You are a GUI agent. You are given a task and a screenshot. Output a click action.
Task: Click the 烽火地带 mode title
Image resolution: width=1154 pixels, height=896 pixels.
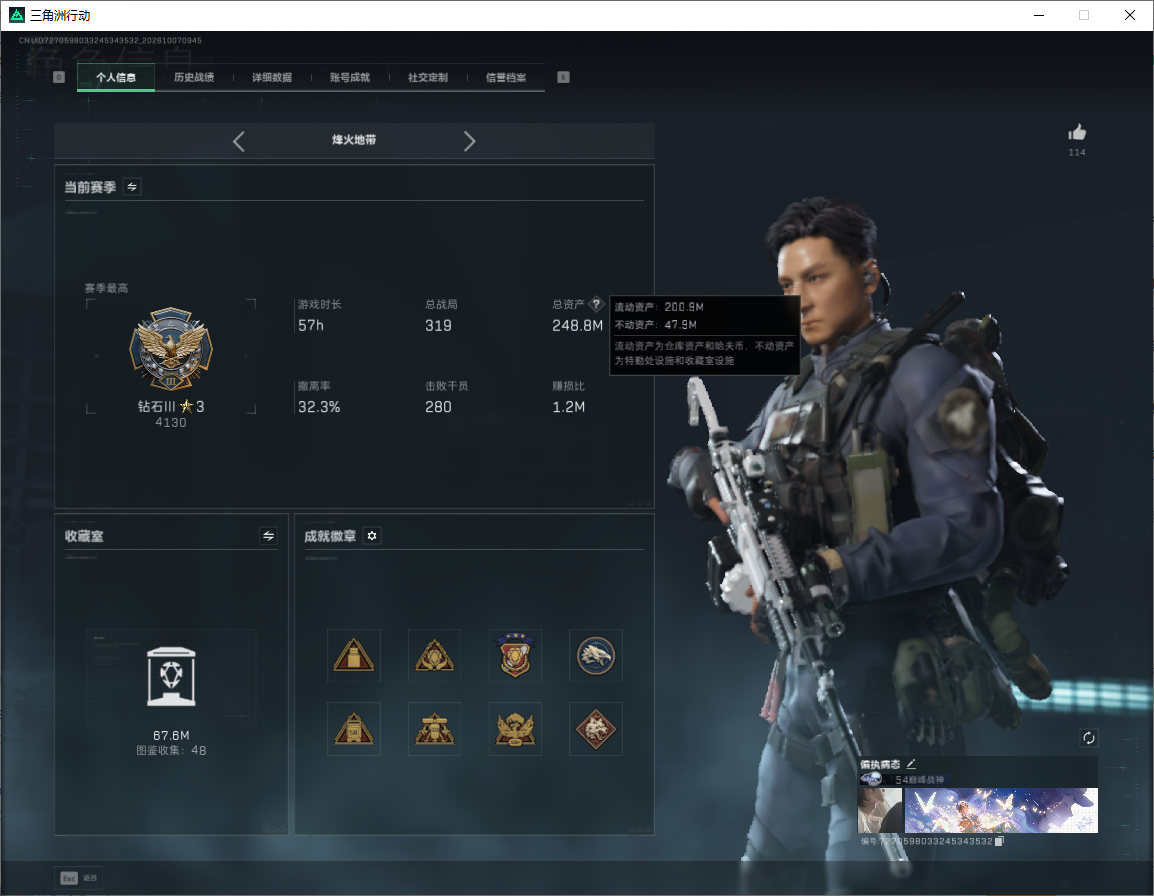[x=354, y=140]
